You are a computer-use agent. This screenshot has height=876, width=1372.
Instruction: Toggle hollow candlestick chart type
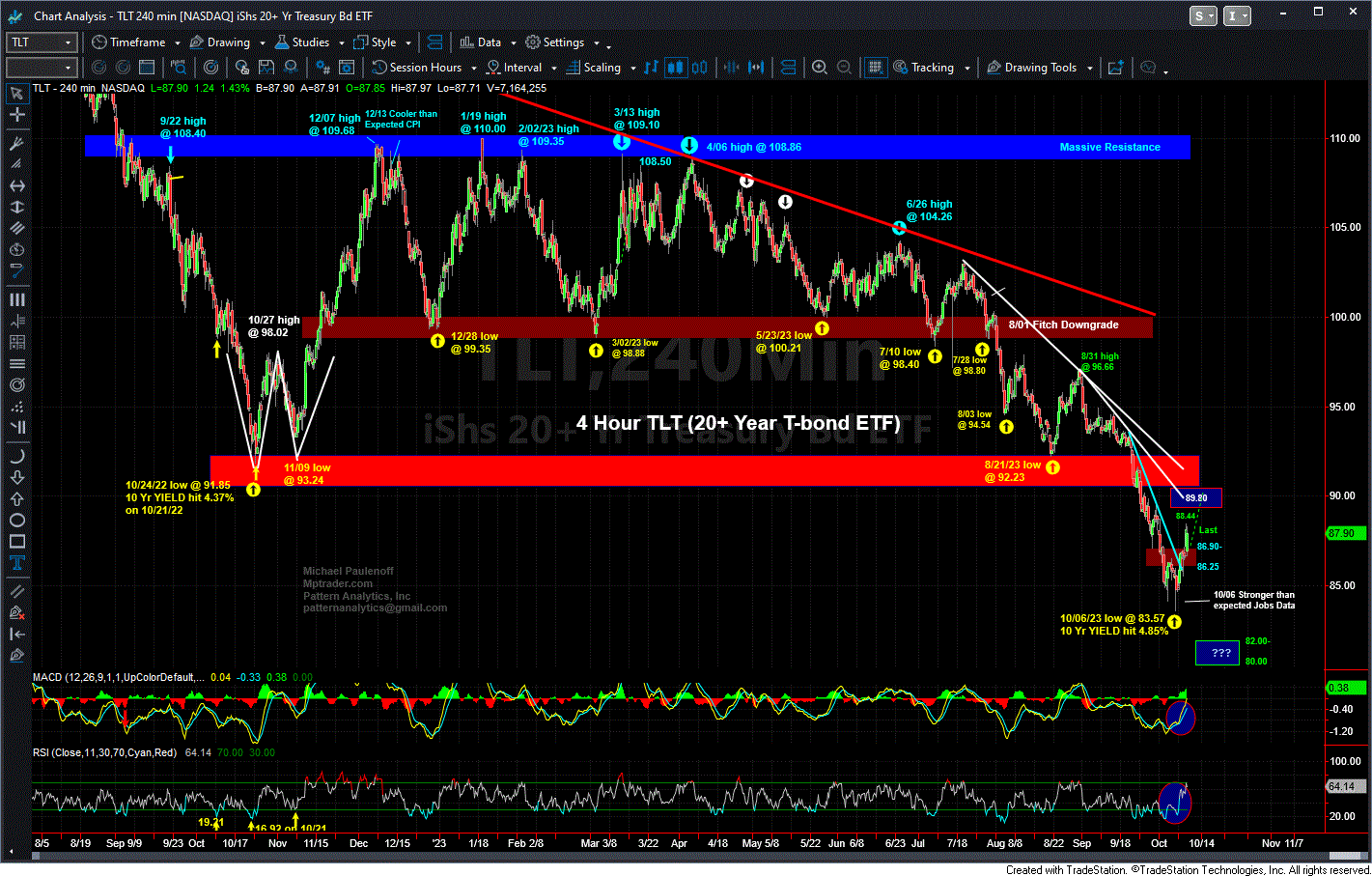(x=700, y=68)
